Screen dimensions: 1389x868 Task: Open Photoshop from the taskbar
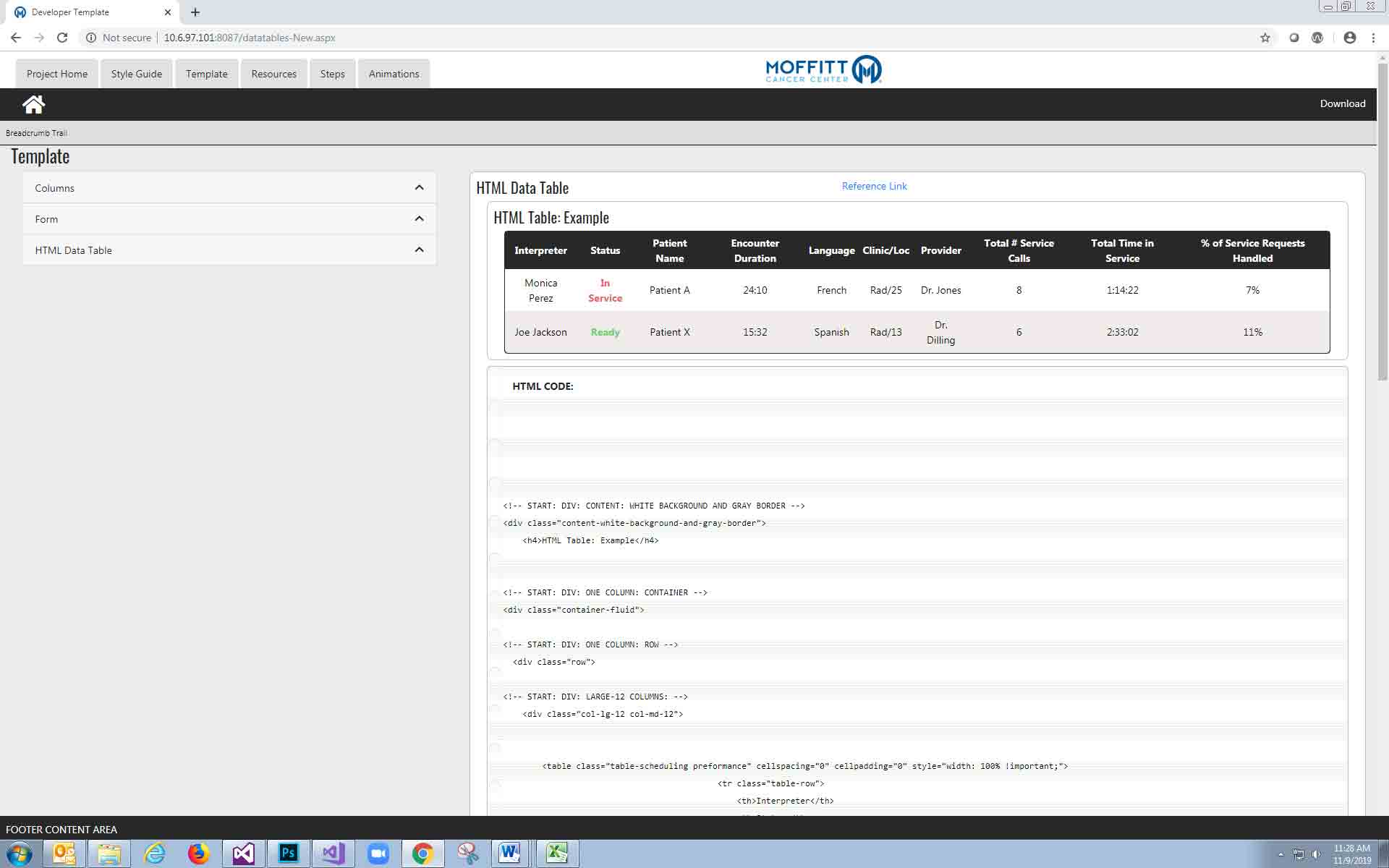coord(288,854)
